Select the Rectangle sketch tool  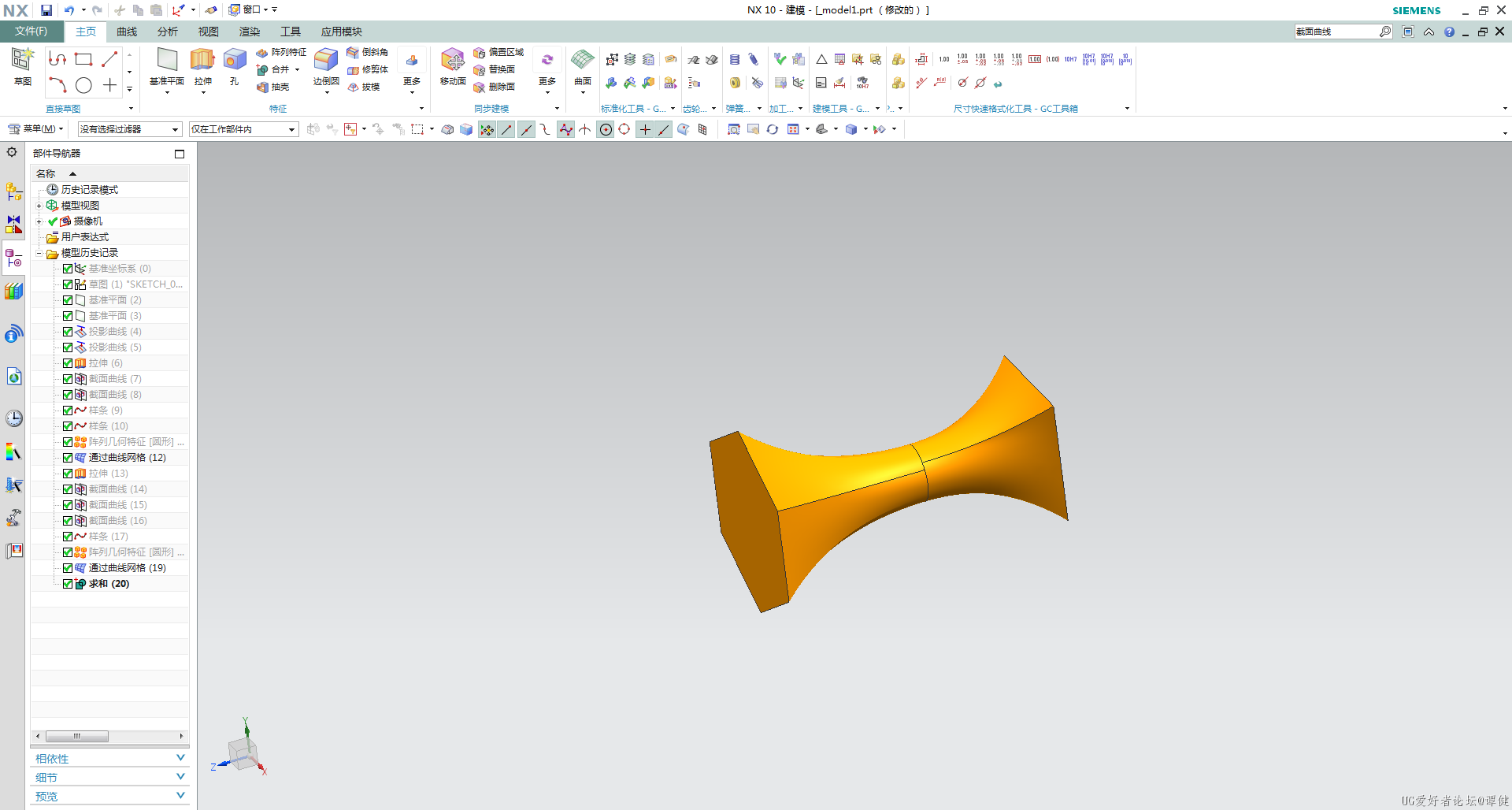tap(83, 59)
